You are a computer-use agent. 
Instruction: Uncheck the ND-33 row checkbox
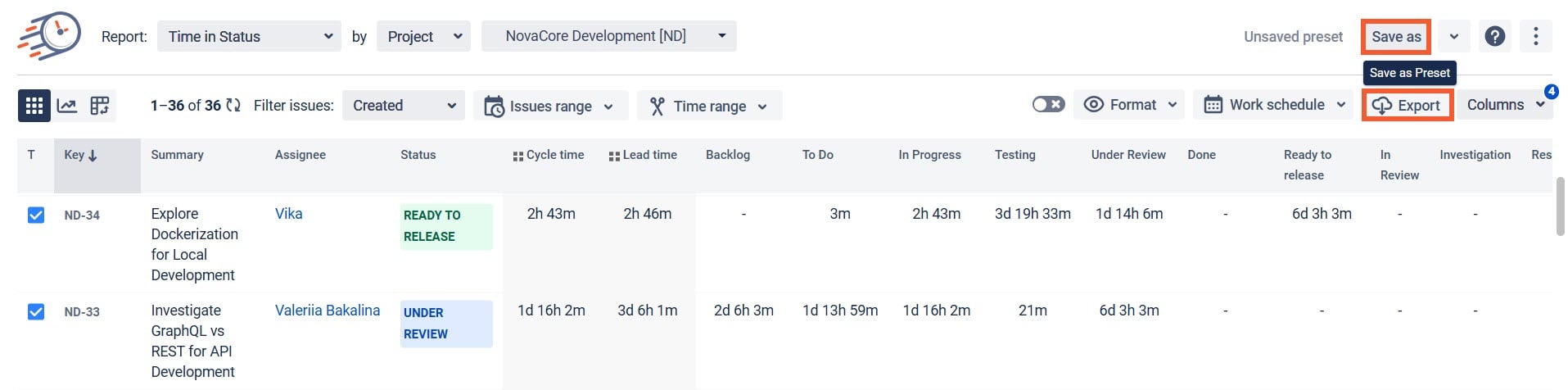(36, 311)
